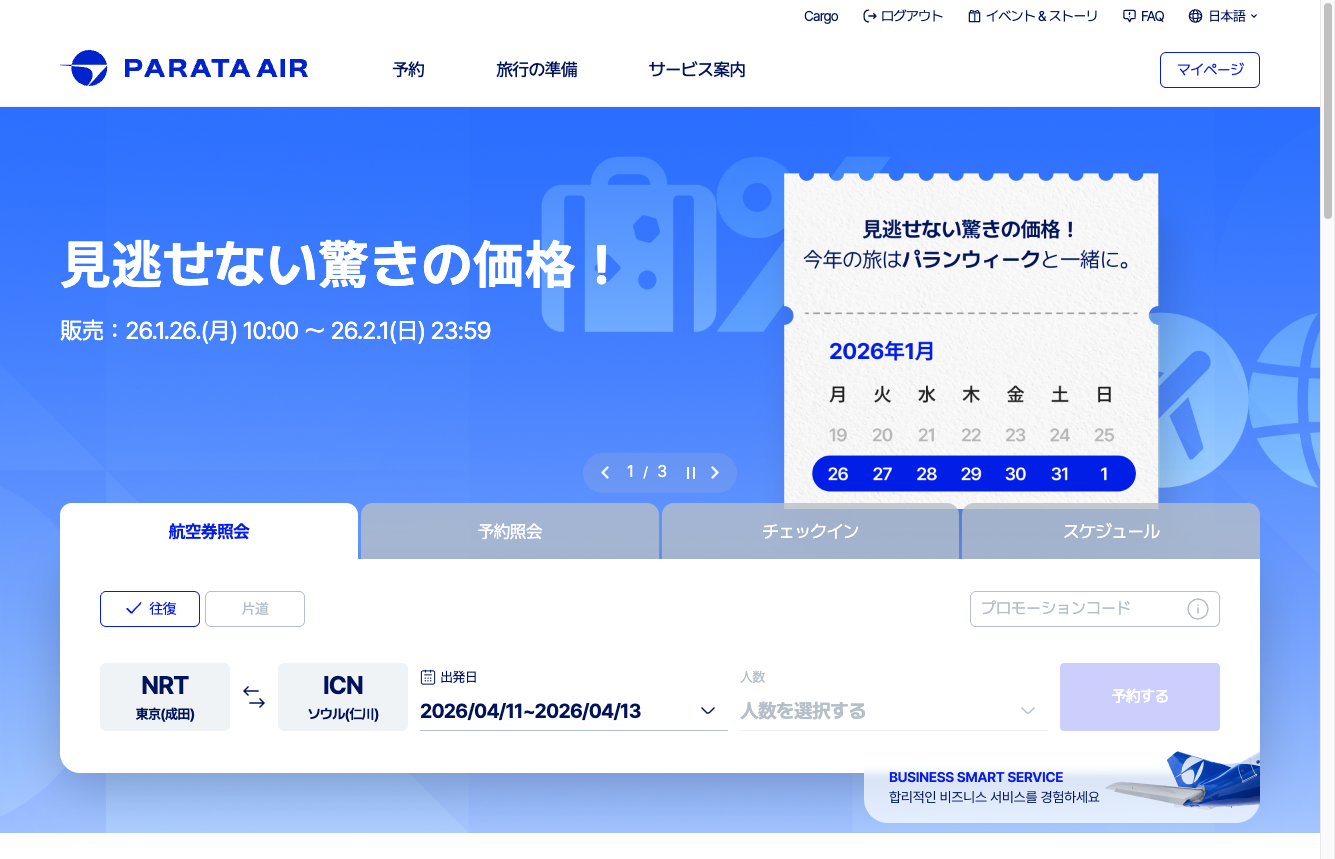Viewport: 1335px width, 859px height.
Task: Swap origin and destination airports
Action: pos(254,697)
